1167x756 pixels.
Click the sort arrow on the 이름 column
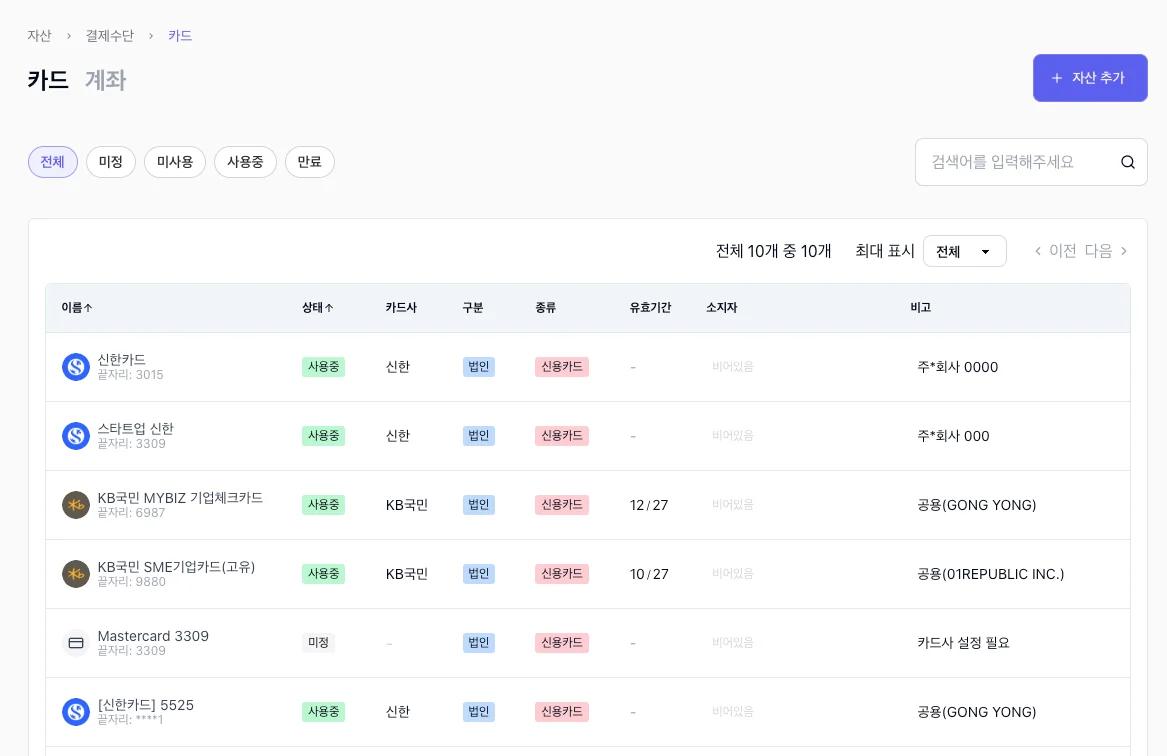click(x=89, y=307)
